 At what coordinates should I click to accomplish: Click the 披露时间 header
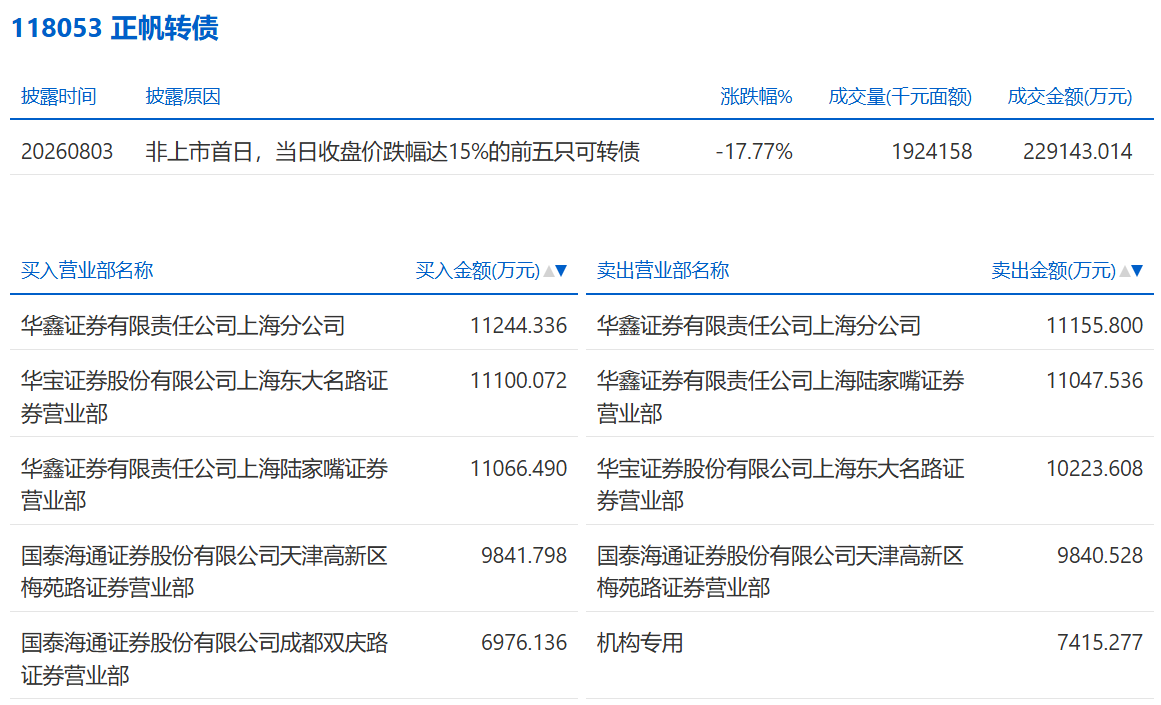[x=58, y=97]
